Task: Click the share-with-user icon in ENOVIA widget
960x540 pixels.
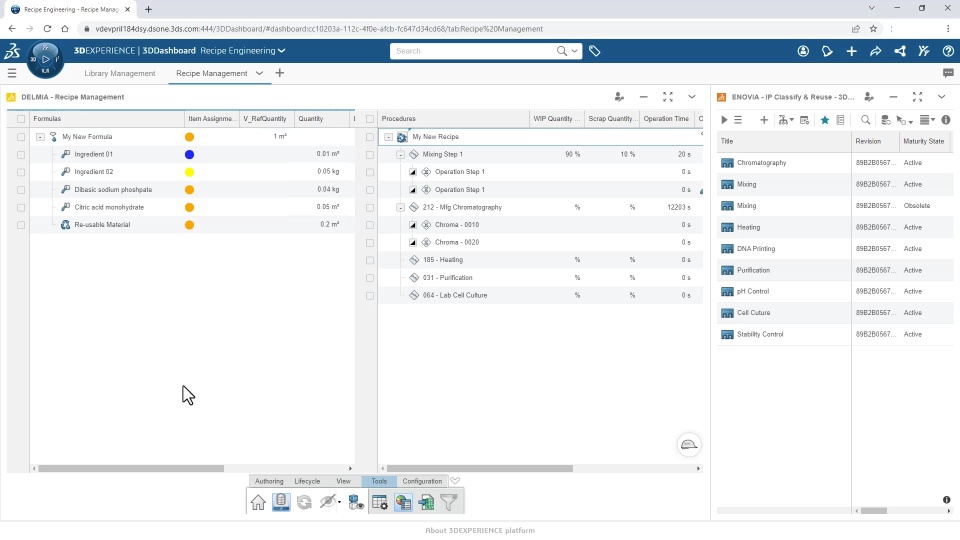Action: pyautogui.click(x=869, y=97)
